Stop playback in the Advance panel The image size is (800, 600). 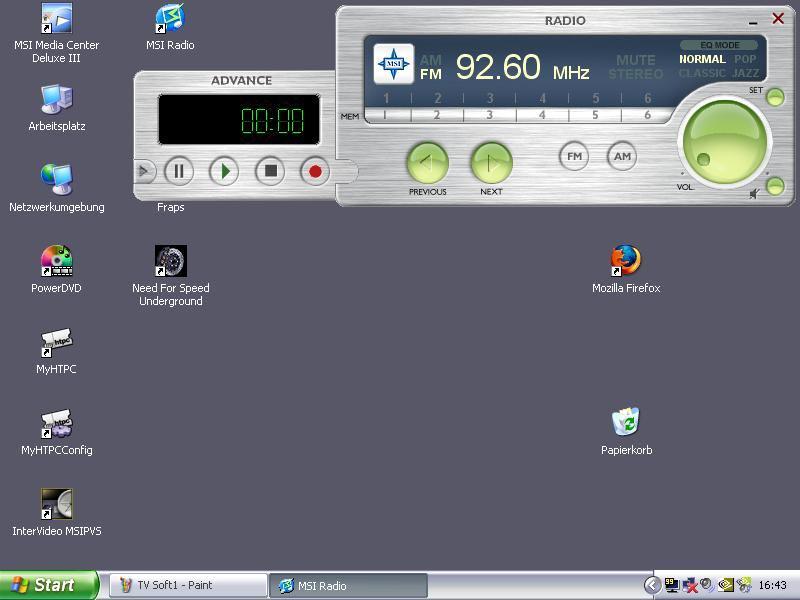(x=270, y=171)
